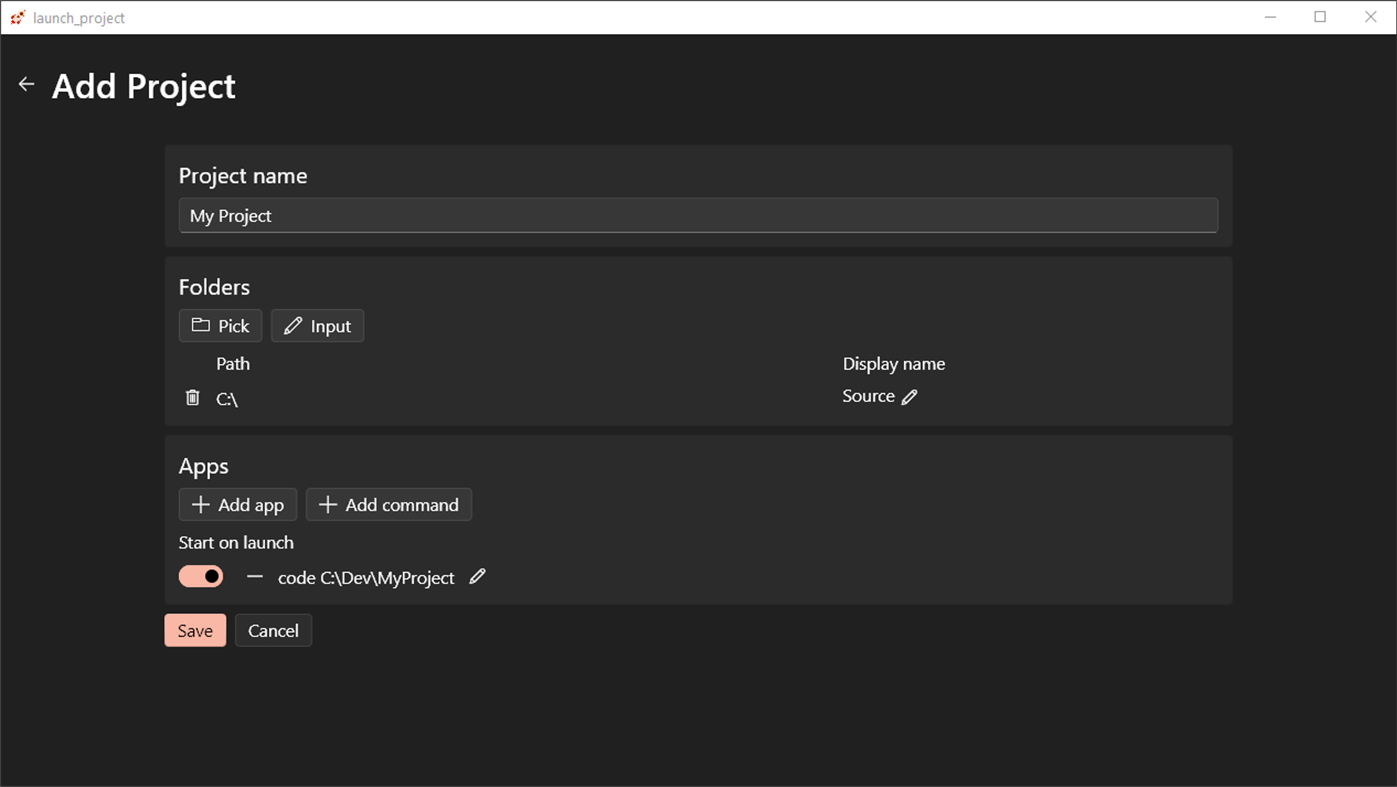Maximize the launch_project window
1397x787 pixels.
[x=1320, y=17]
